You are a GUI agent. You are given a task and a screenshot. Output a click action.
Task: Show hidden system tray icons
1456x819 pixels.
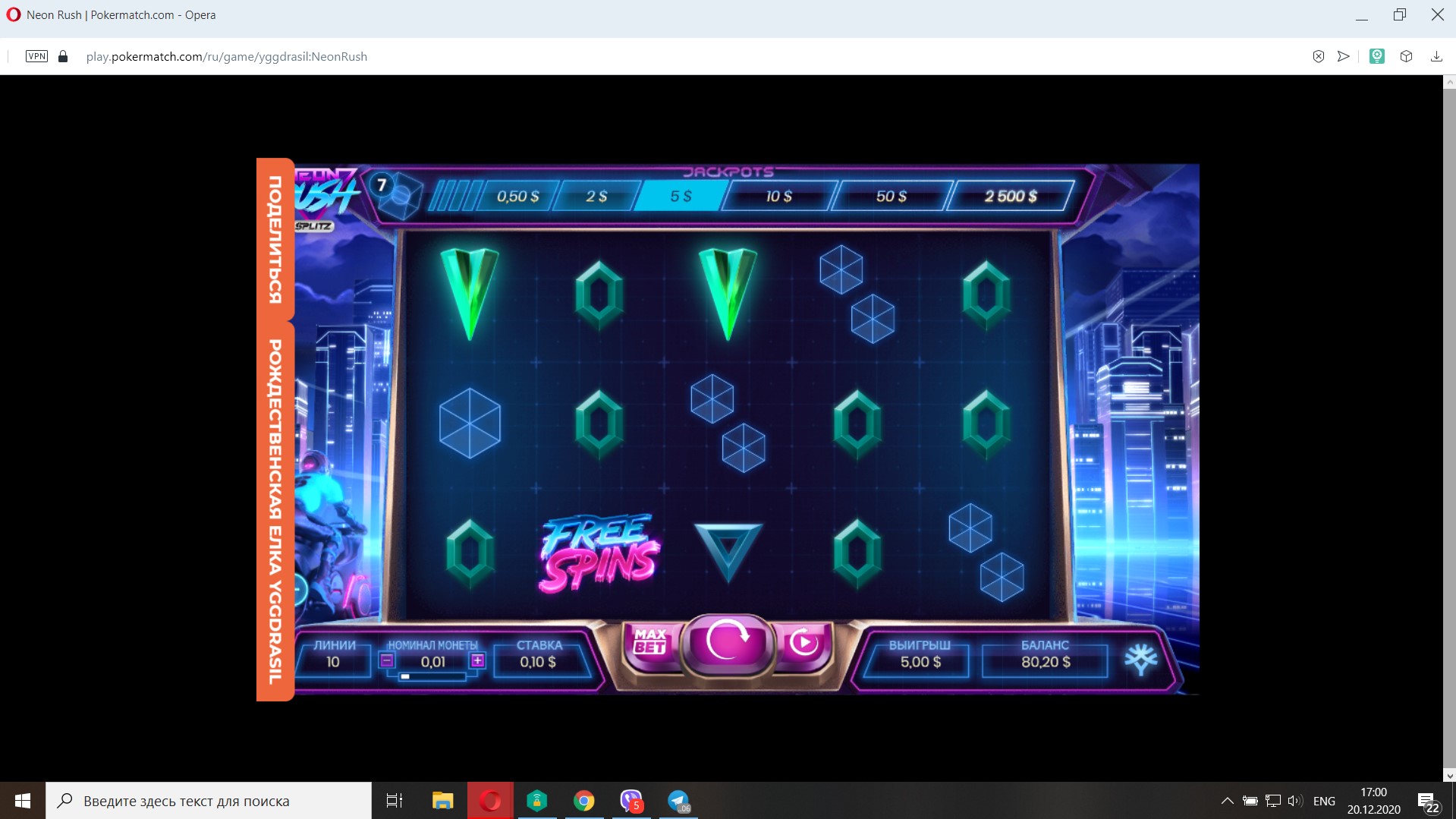point(1227,801)
